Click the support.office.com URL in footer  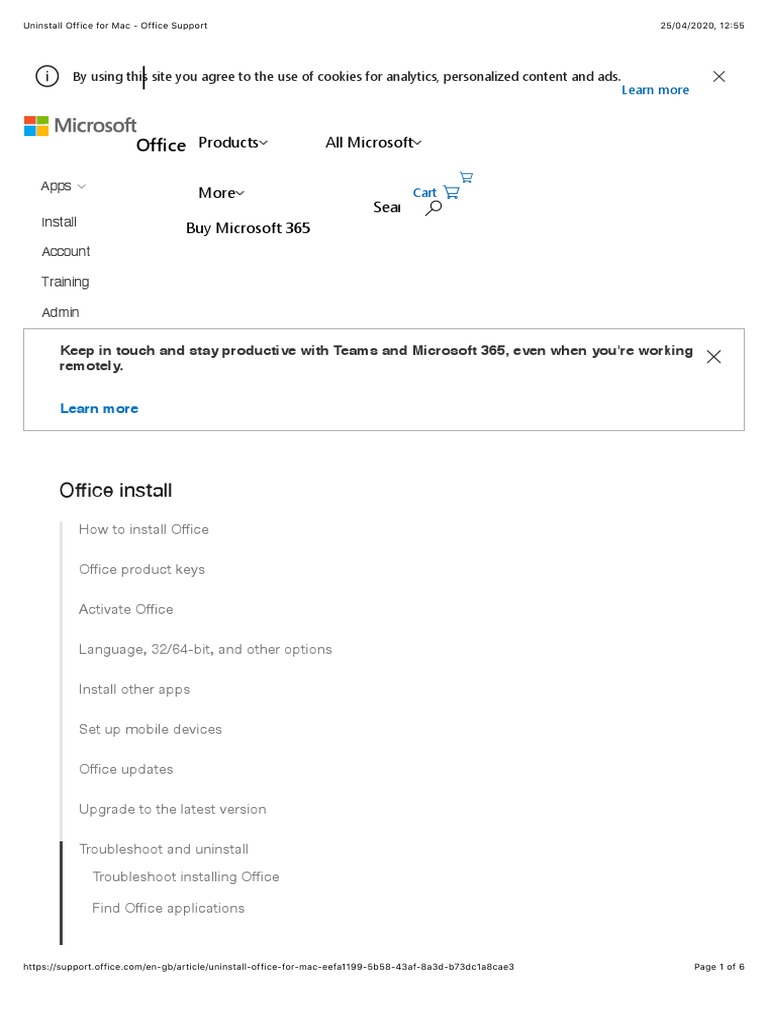268,967
